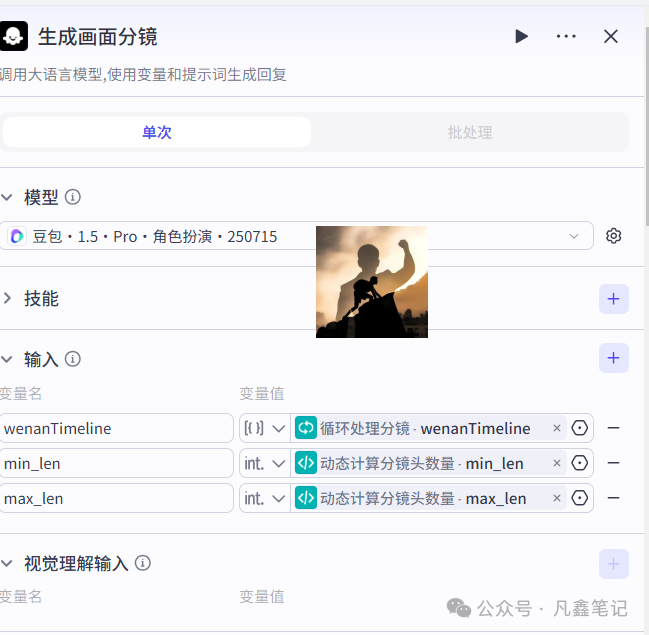This screenshot has height=635, width=649.
Task: Show info tooltip beside 模型
Action: pos(73,197)
